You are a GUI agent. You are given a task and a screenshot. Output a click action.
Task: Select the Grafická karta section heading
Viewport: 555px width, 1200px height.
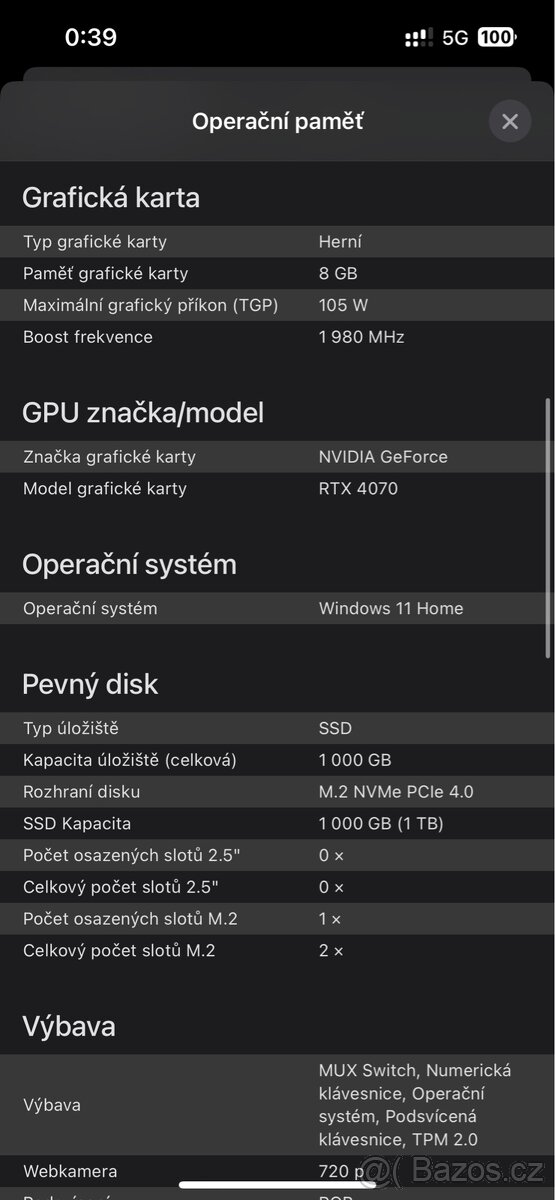coord(111,197)
